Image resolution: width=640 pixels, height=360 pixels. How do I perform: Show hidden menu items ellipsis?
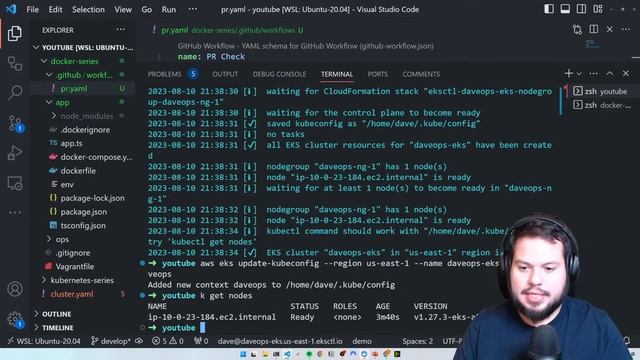[193, 9]
